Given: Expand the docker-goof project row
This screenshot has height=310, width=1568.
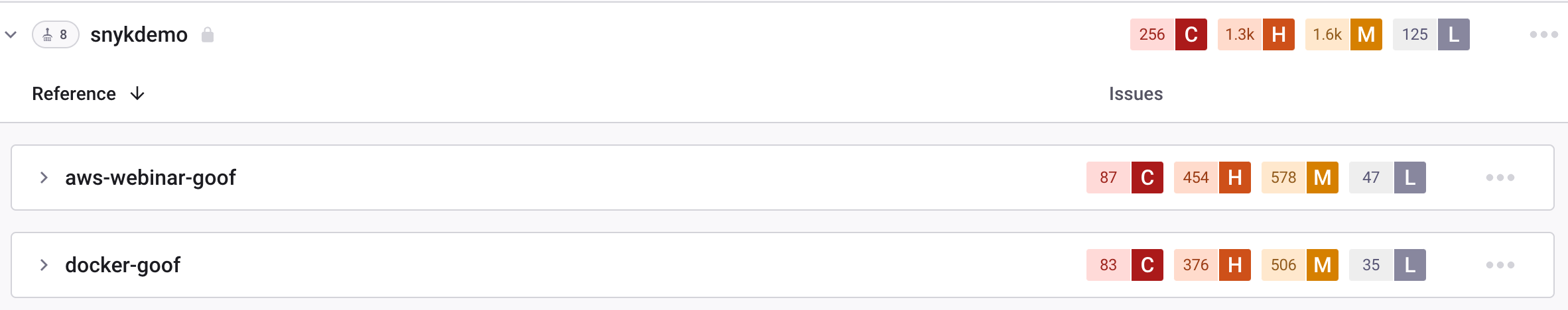Looking at the screenshot, I should coord(44,265).
